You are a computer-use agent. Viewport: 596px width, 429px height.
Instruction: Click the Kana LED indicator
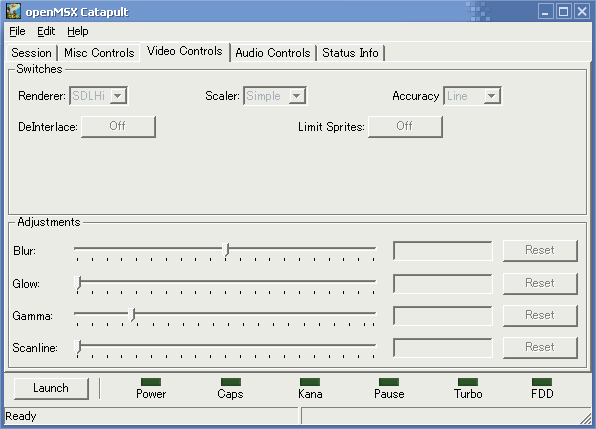pyautogui.click(x=310, y=382)
